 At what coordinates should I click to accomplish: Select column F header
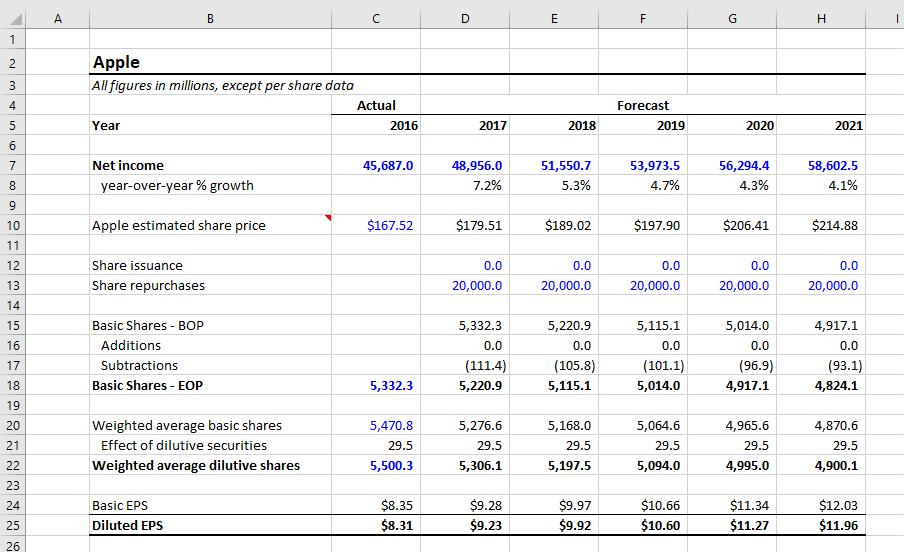click(643, 18)
